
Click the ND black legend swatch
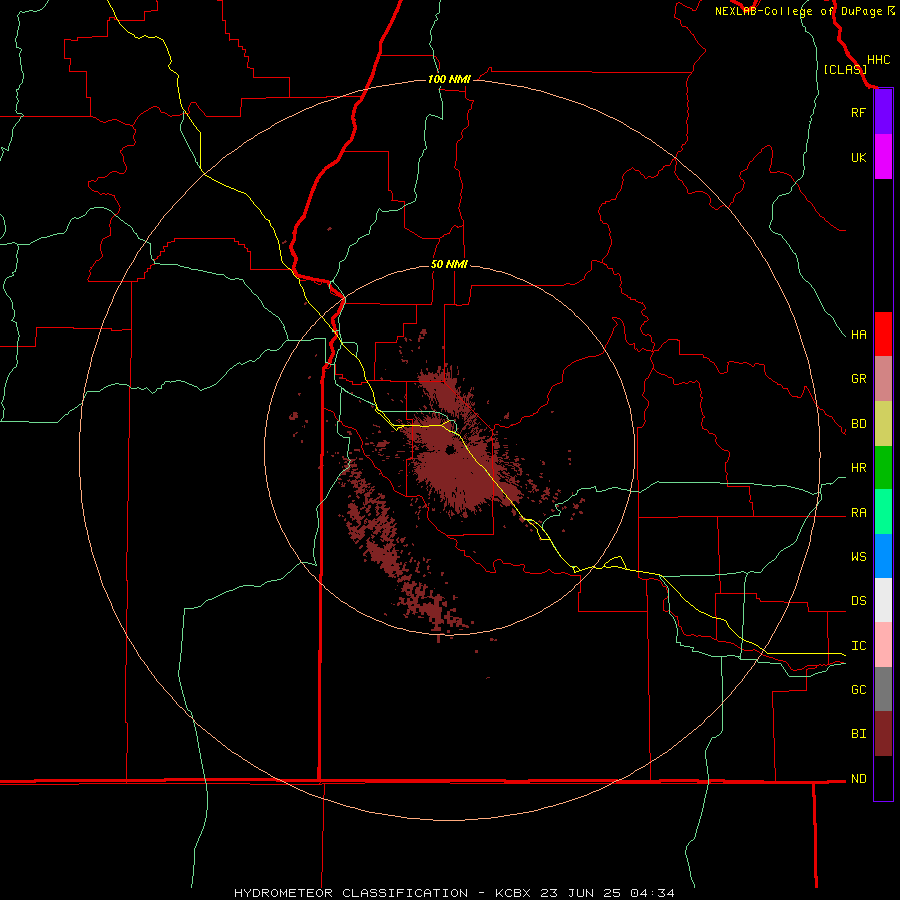(883, 778)
